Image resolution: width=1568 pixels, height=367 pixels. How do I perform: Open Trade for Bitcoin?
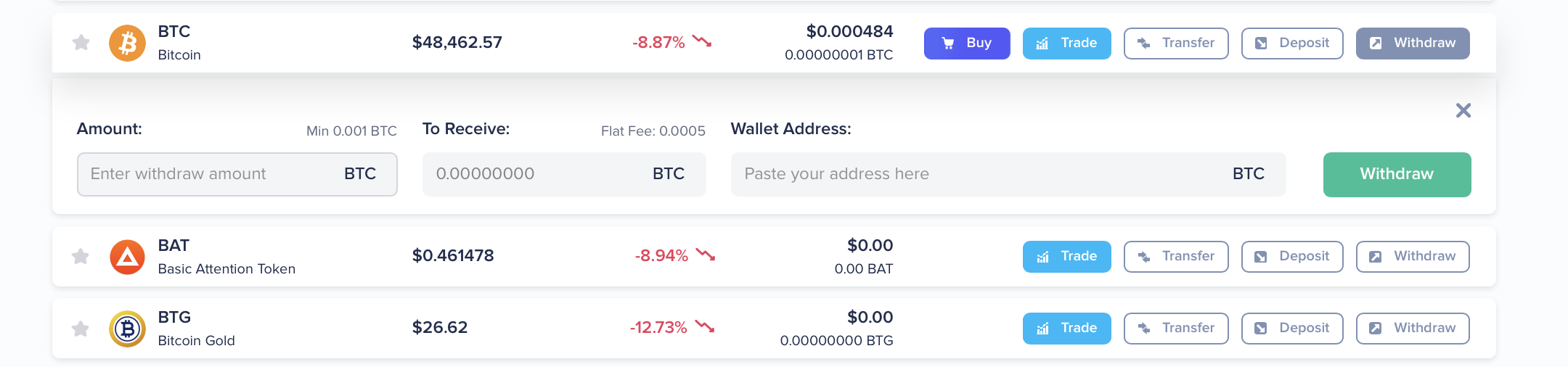point(1066,44)
